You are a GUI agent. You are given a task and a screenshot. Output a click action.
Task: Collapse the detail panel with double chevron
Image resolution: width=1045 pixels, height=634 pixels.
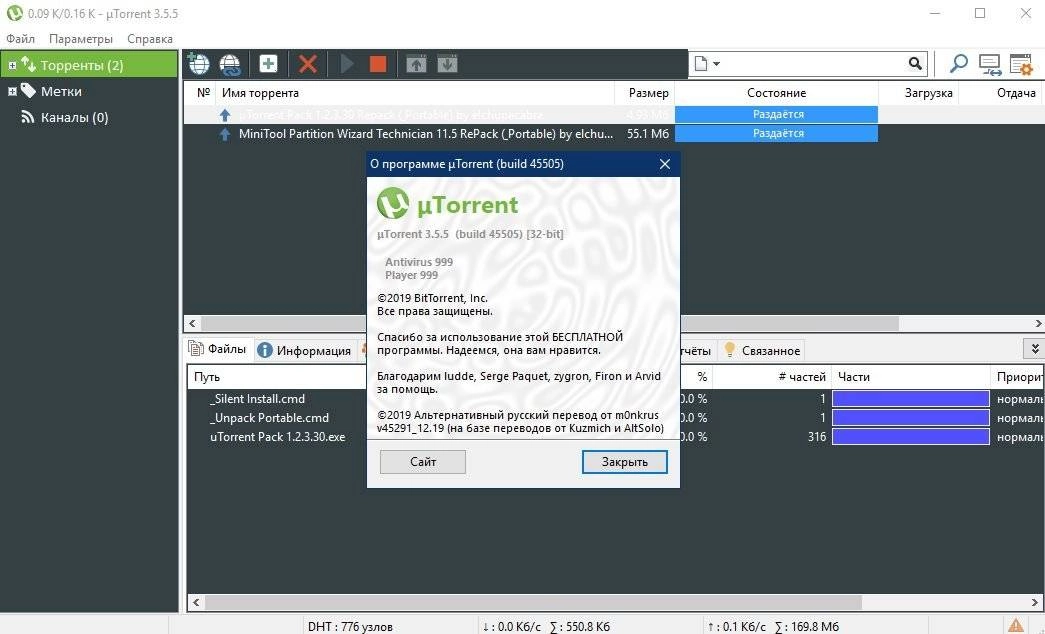click(1037, 349)
